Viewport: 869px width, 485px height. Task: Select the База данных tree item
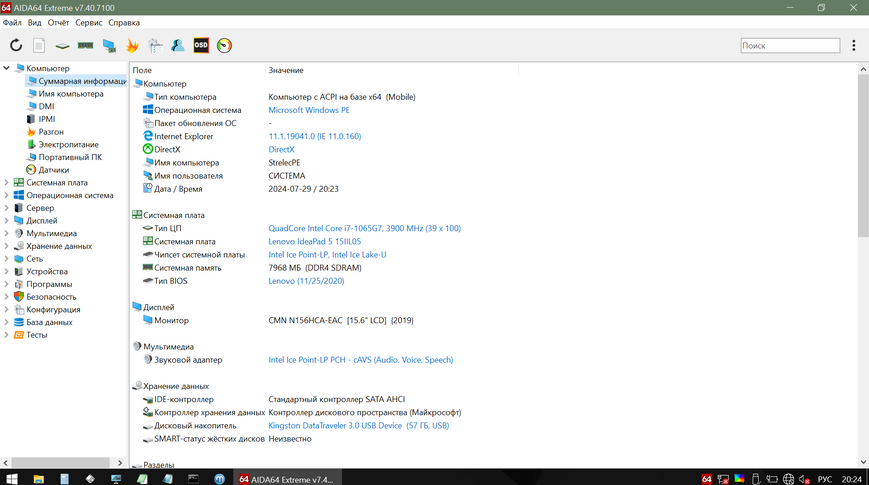coord(49,323)
